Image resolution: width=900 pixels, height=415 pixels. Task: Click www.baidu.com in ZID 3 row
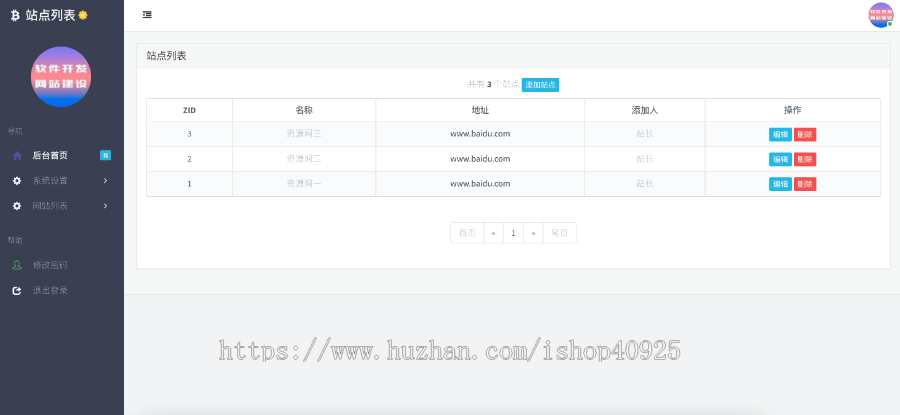480,134
